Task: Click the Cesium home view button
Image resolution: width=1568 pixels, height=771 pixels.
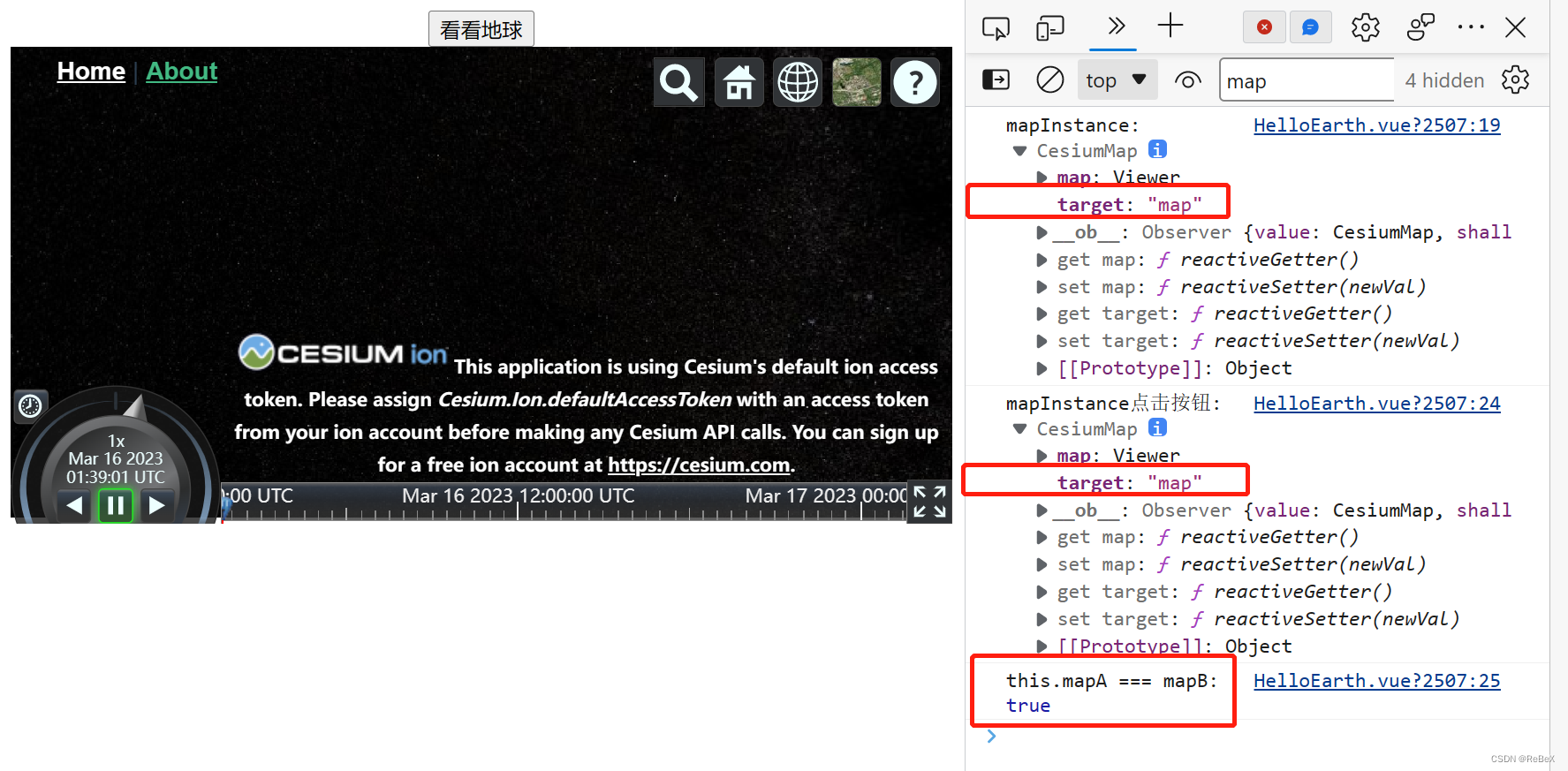Action: click(739, 82)
